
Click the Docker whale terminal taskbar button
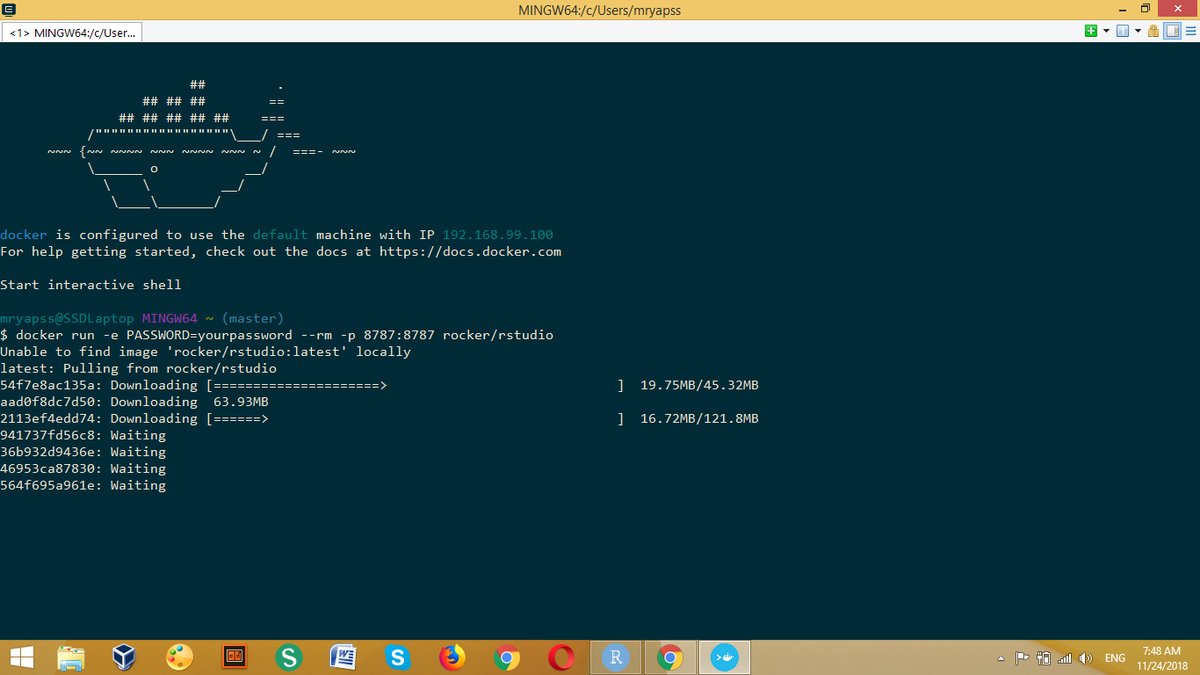[x=724, y=657]
